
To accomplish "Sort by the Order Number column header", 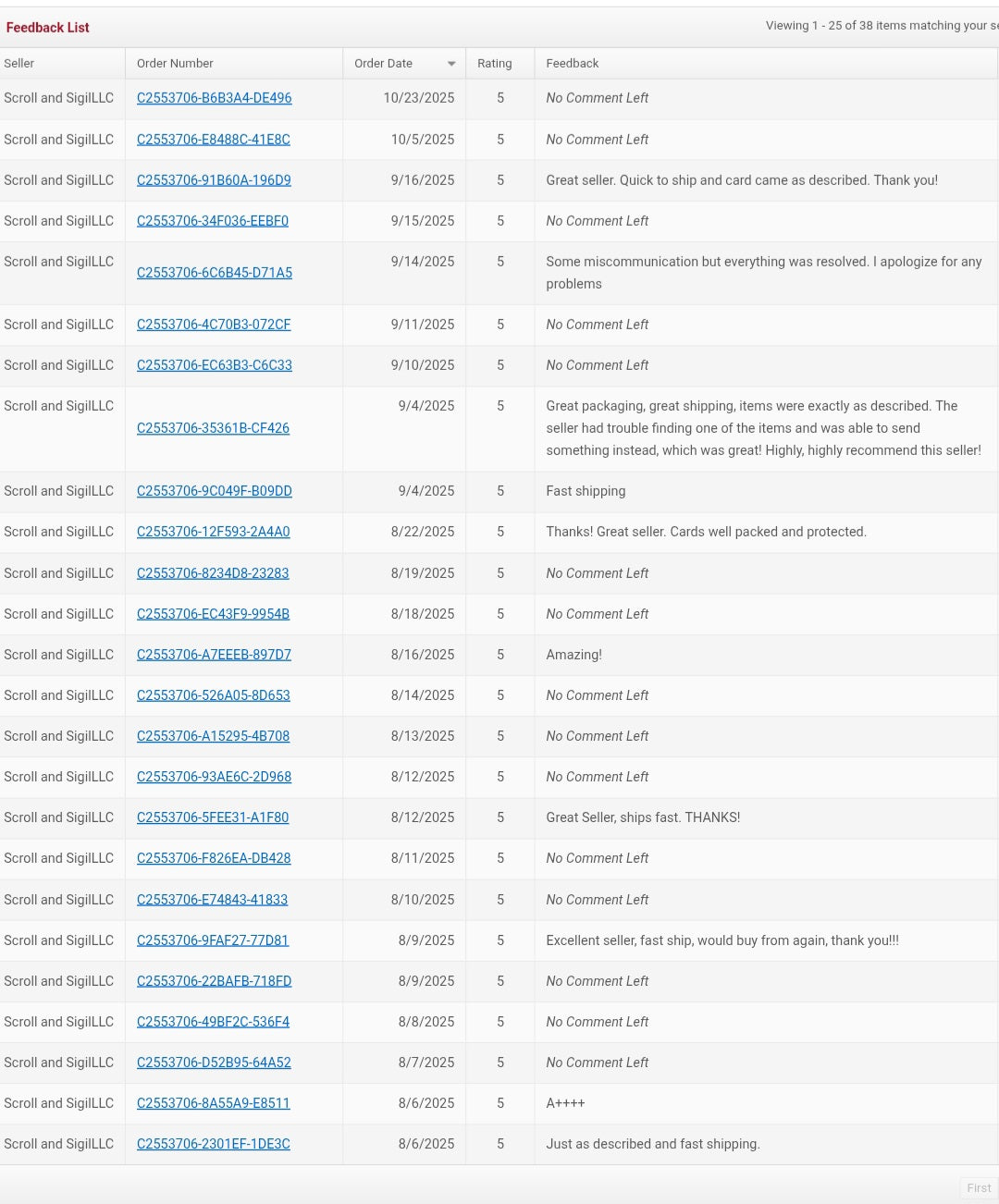I will click(175, 64).
